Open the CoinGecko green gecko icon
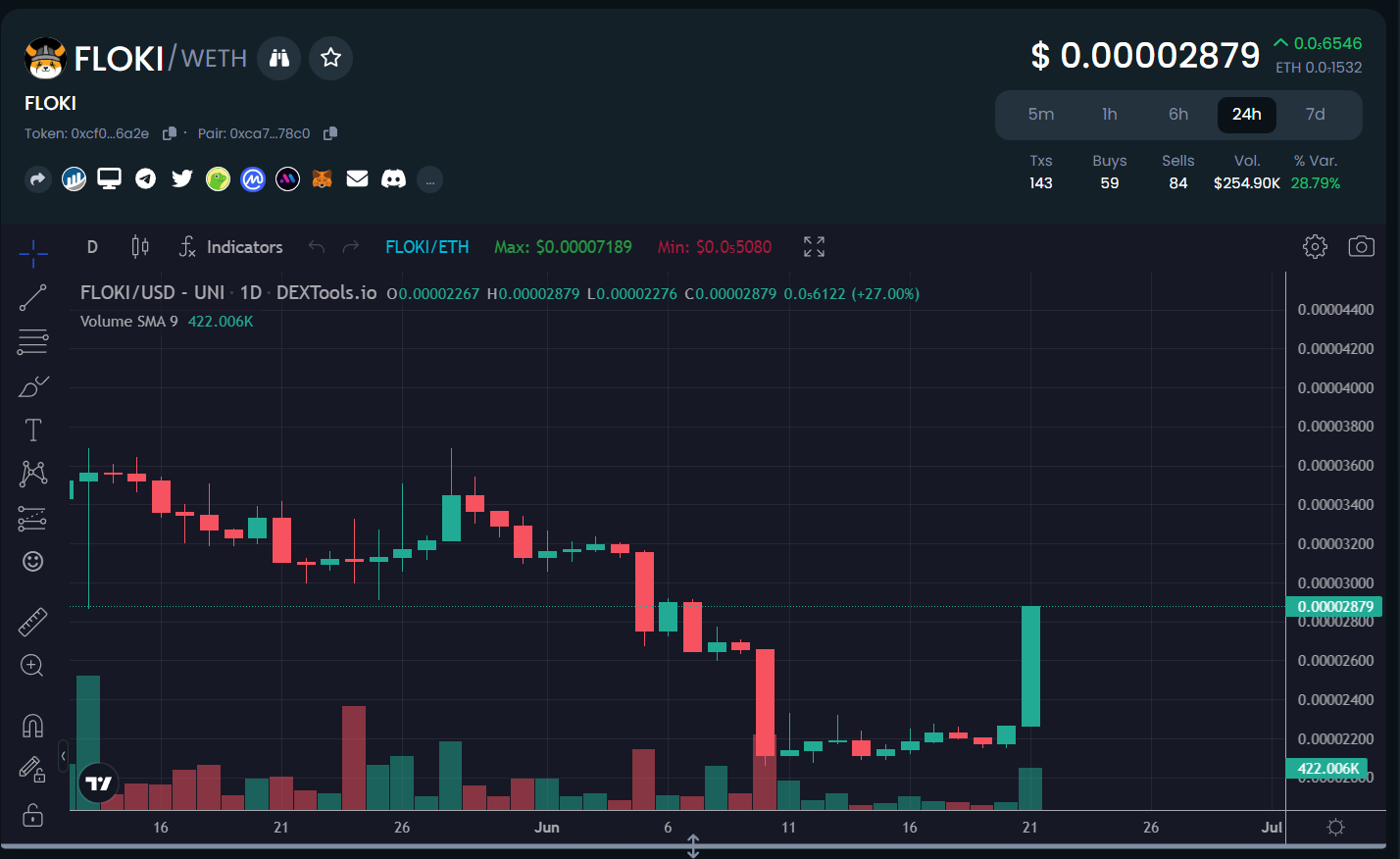The height and width of the screenshot is (859, 1400). [218, 178]
